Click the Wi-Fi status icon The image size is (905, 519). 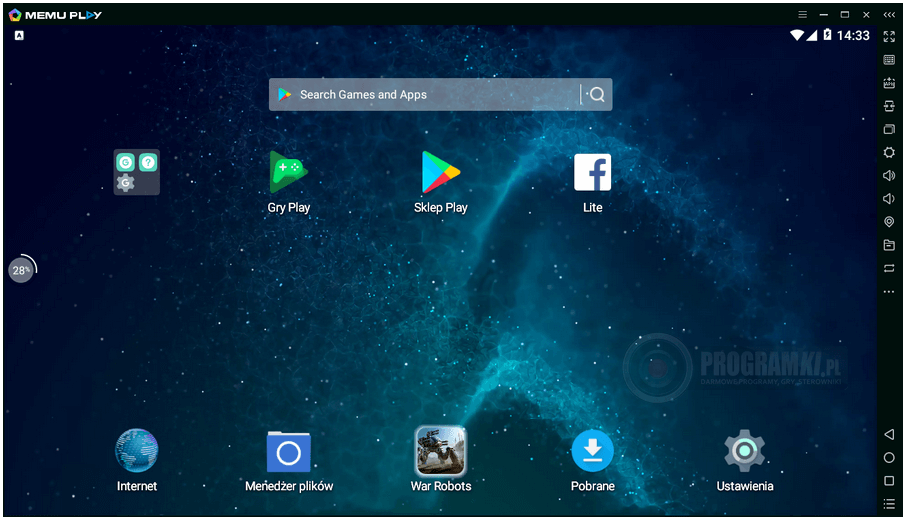(797, 36)
